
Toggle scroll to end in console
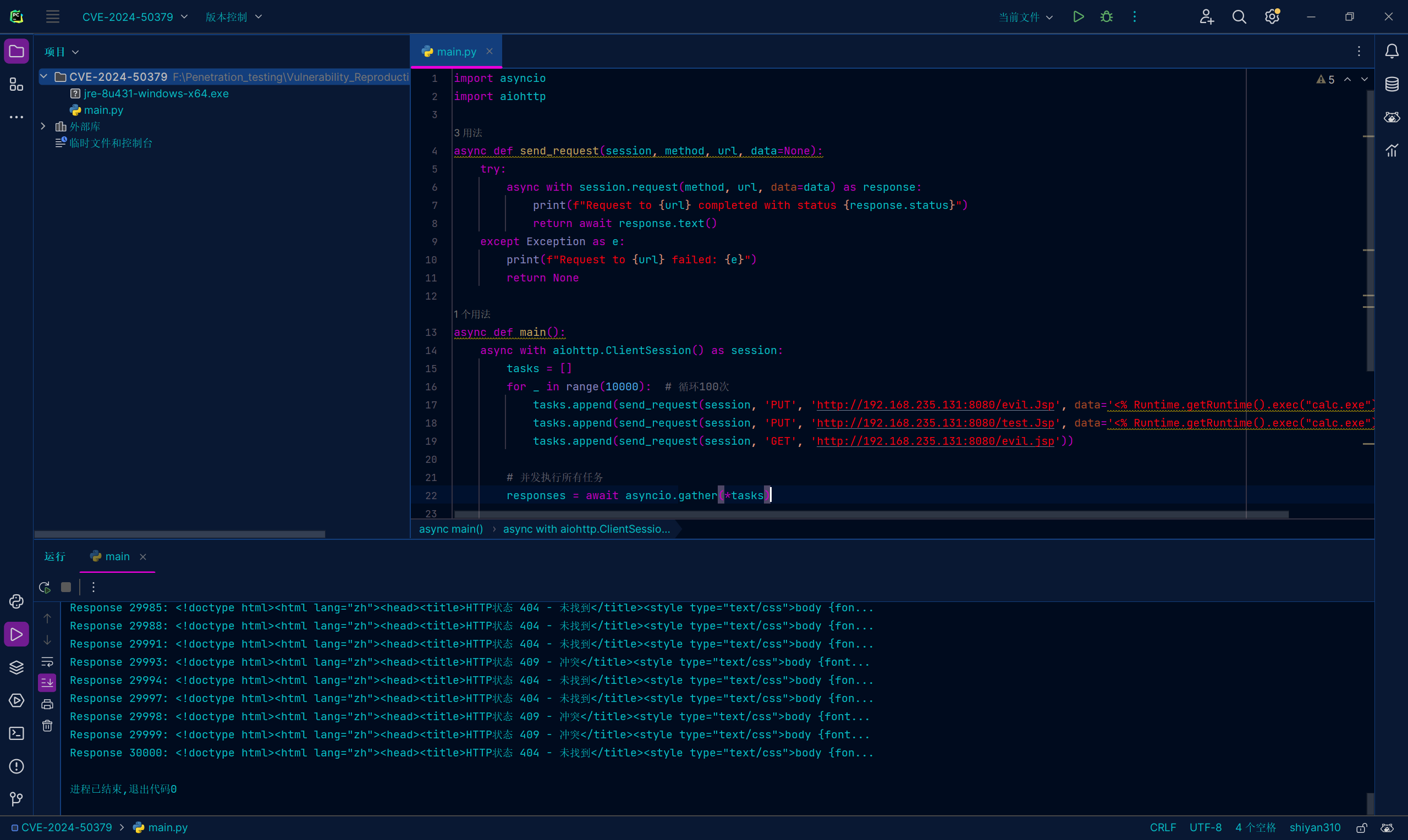pos(47,683)
